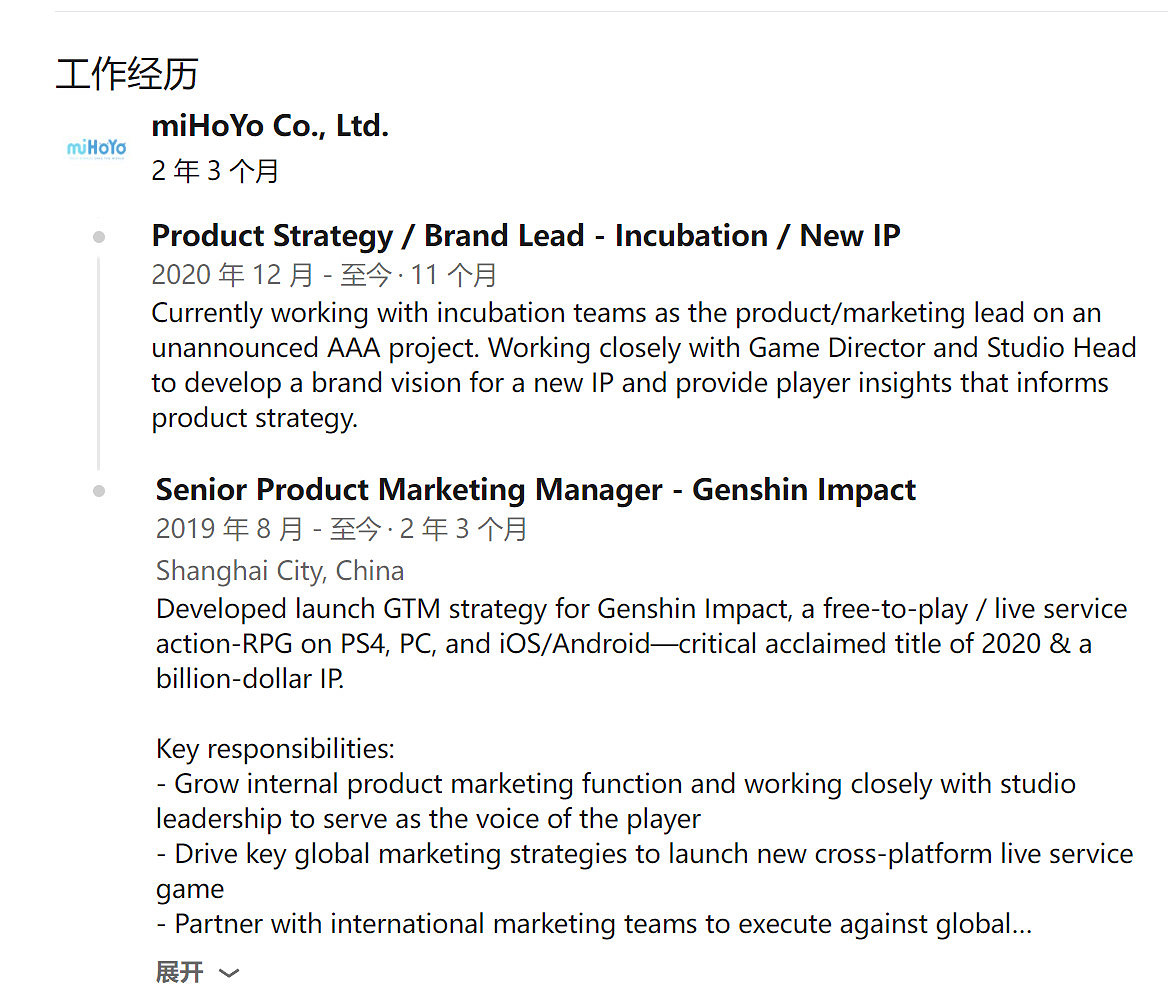Click the vertical timeline connector line
The width and height of the screenshot is (1172, 989).
click(x=99, y=362)
